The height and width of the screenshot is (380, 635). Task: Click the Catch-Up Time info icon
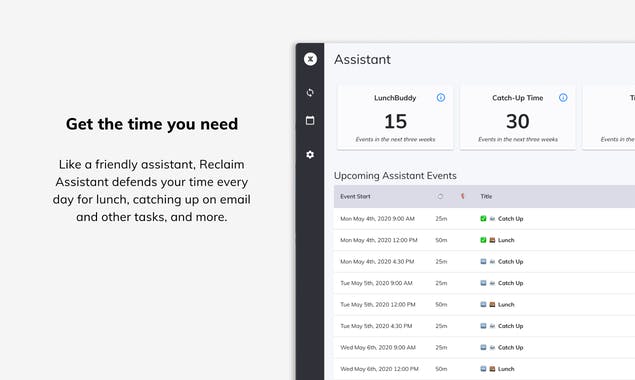563,98
